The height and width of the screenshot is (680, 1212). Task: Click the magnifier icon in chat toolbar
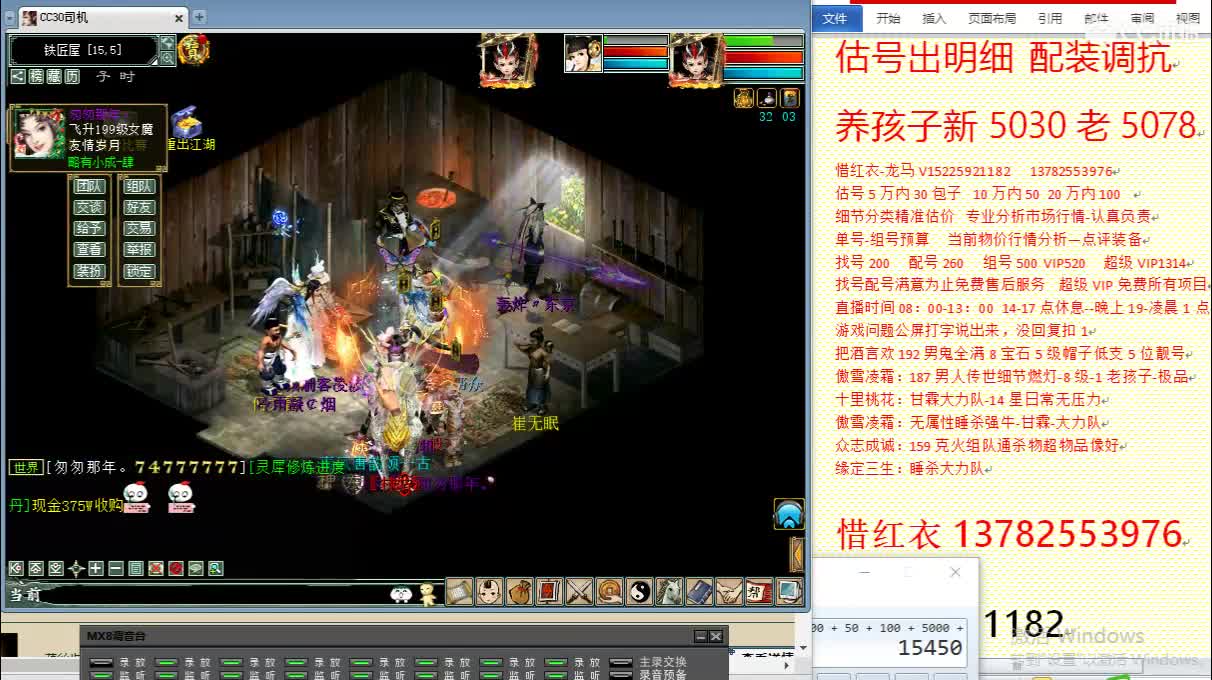214,568
